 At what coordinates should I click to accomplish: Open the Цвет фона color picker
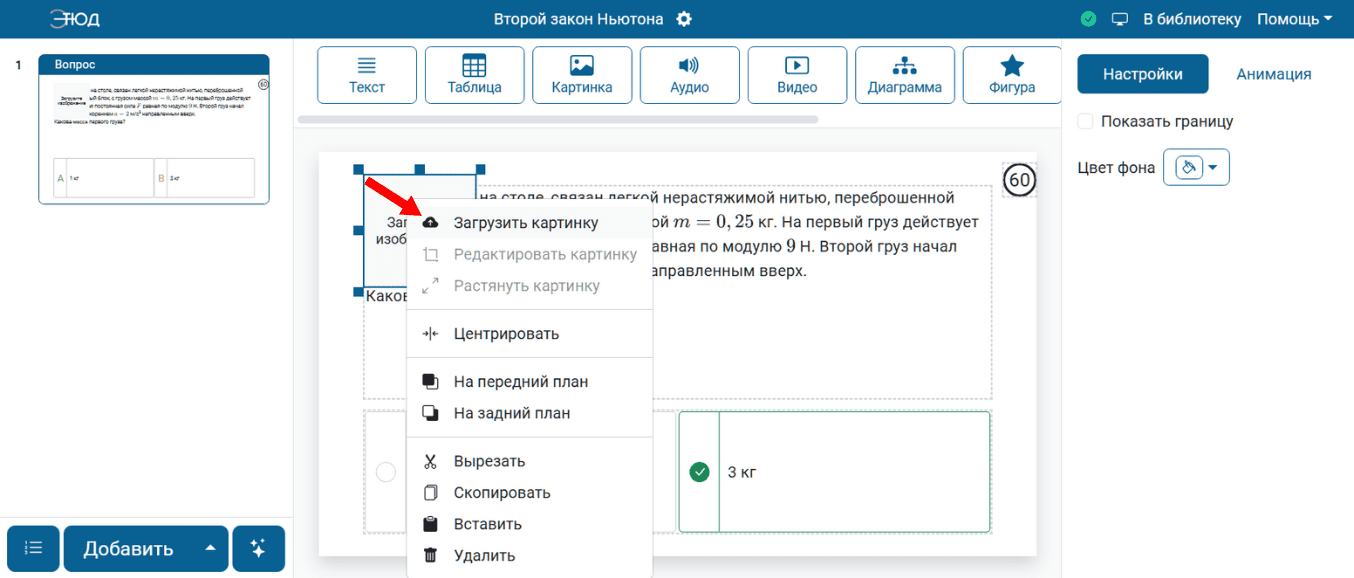(x=1196, y=168)
